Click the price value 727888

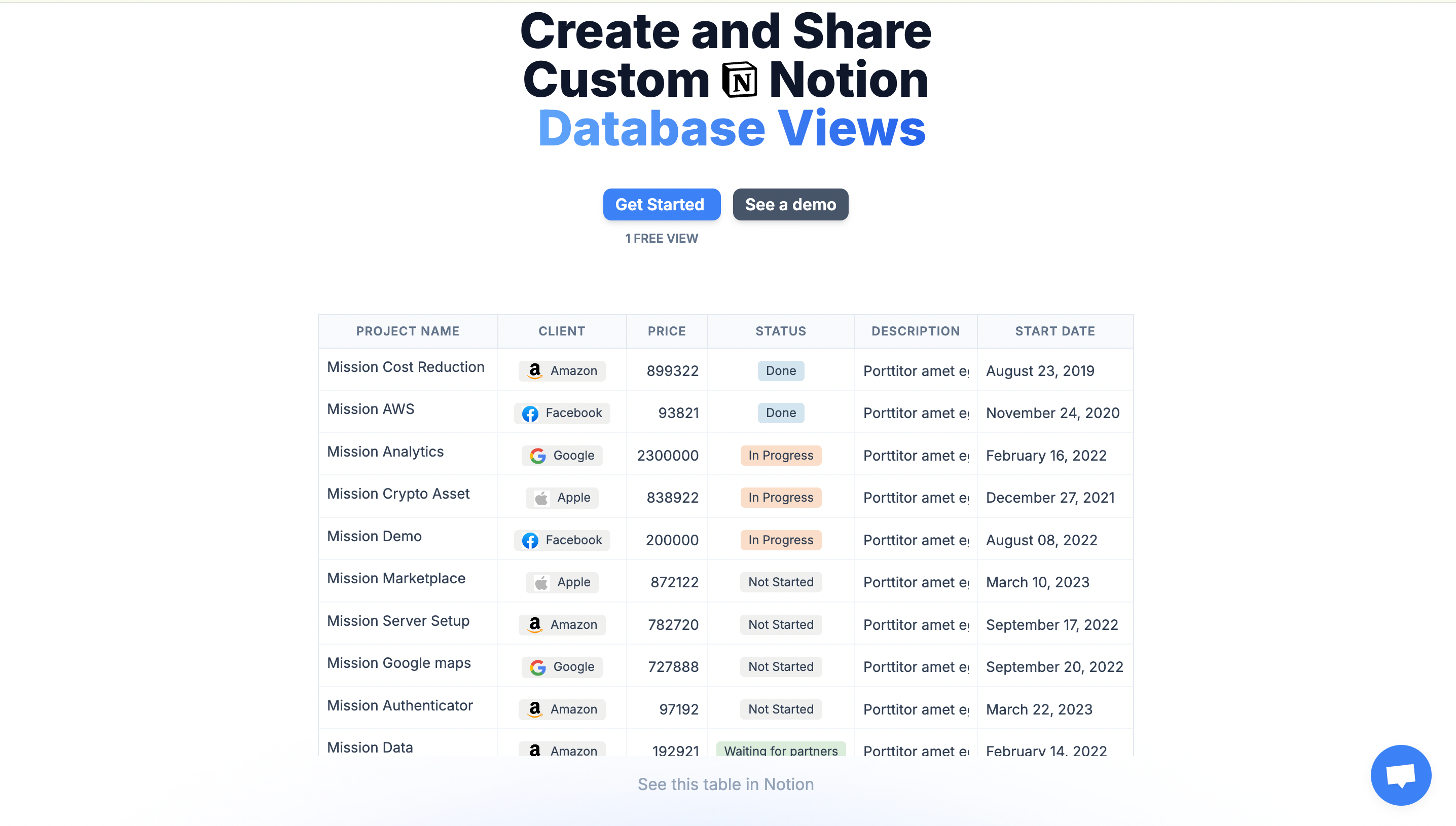coord(673,666)
